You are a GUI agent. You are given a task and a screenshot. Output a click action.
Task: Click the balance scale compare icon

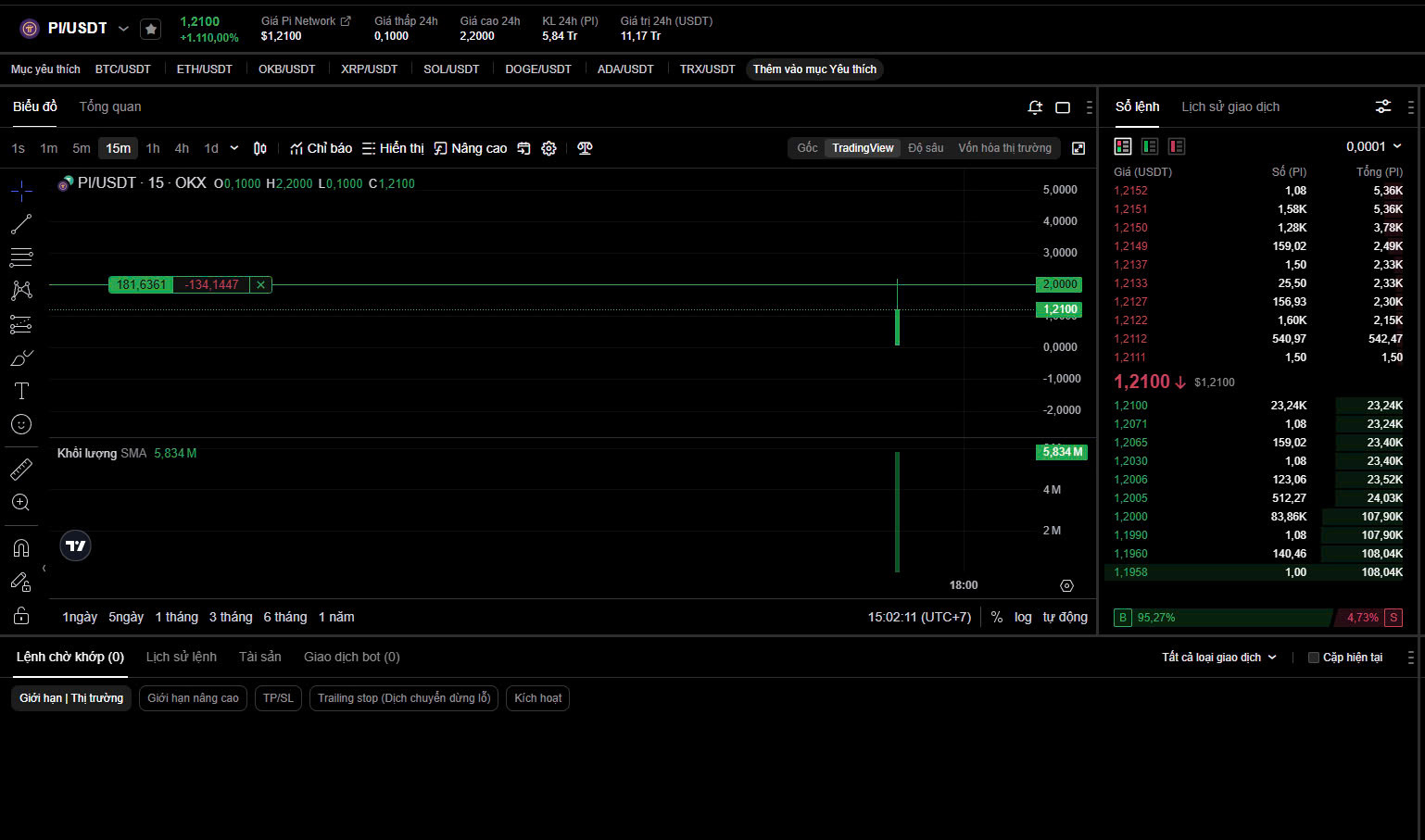585,148
